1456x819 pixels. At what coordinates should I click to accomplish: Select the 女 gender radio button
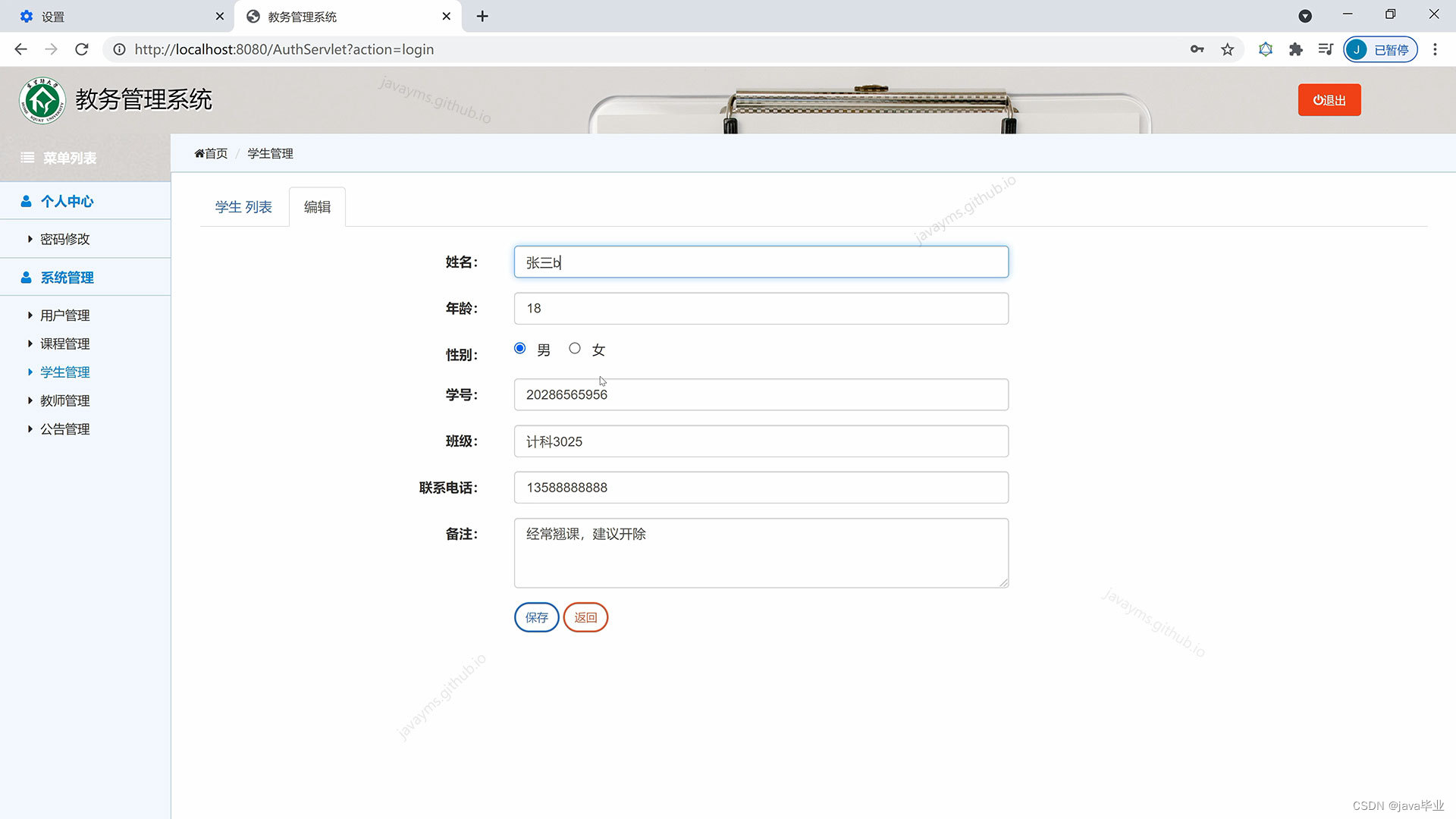click(575, 348)
